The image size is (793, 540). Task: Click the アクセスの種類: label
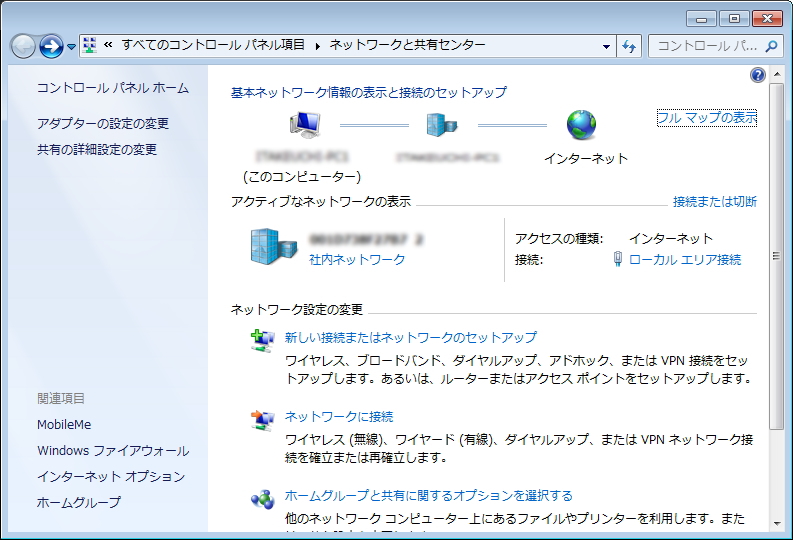(559, 238)
